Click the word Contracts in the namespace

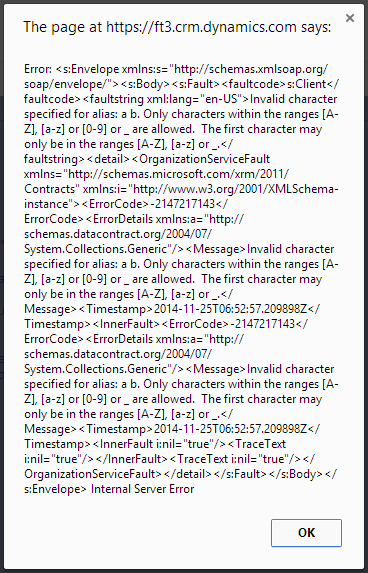tap(52, 189)
